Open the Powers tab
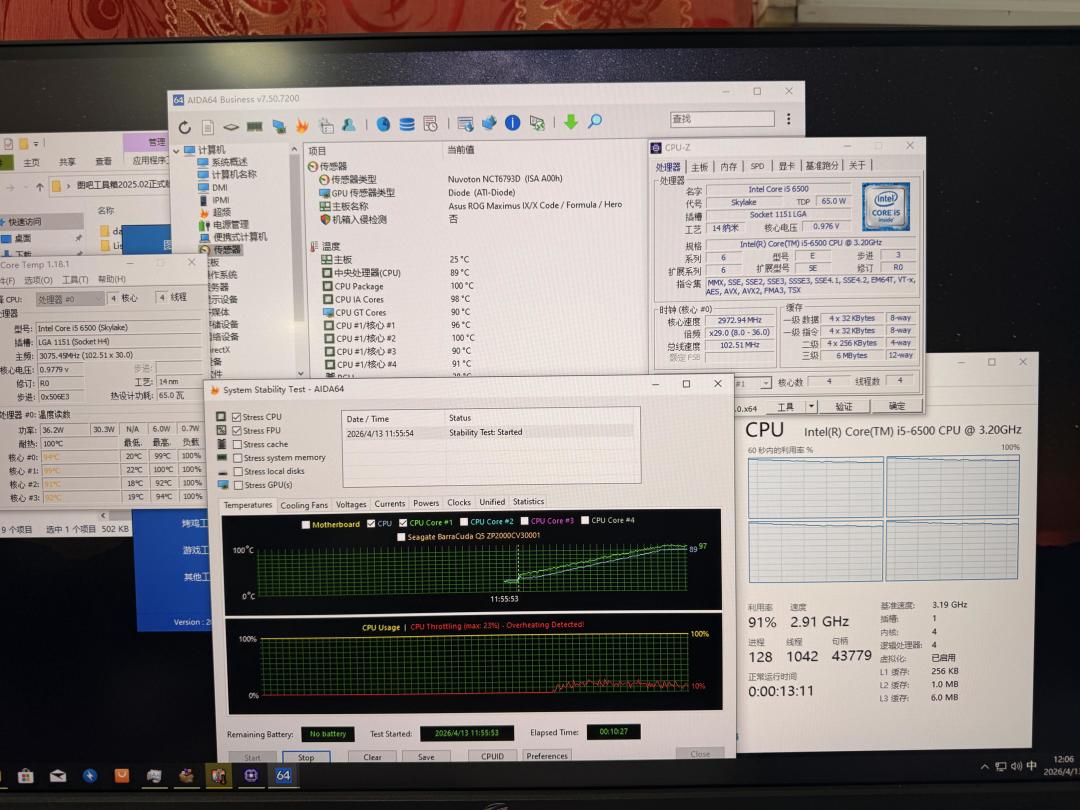Image resolution: width=1080 pixels, height=810 pixels. tap(426, 503)
